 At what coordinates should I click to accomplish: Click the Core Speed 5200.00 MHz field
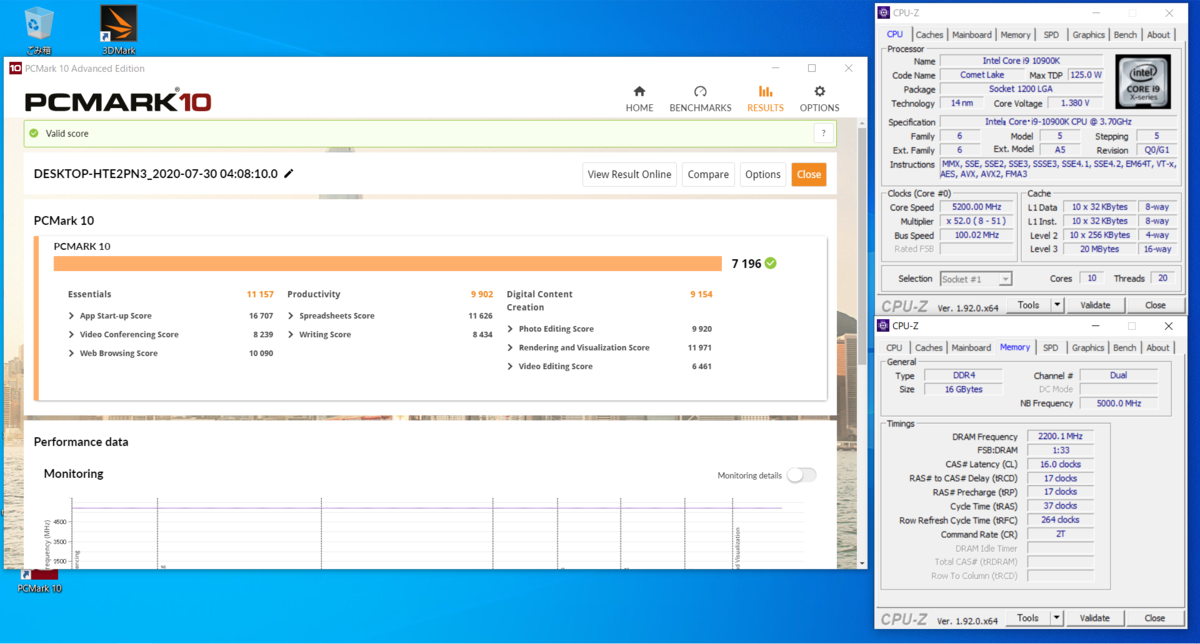[x=974, y=207]
